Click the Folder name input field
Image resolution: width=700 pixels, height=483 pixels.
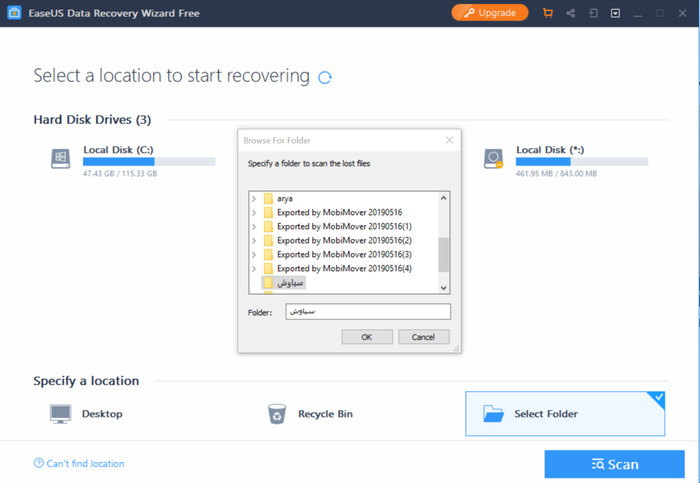click(368, 312)
